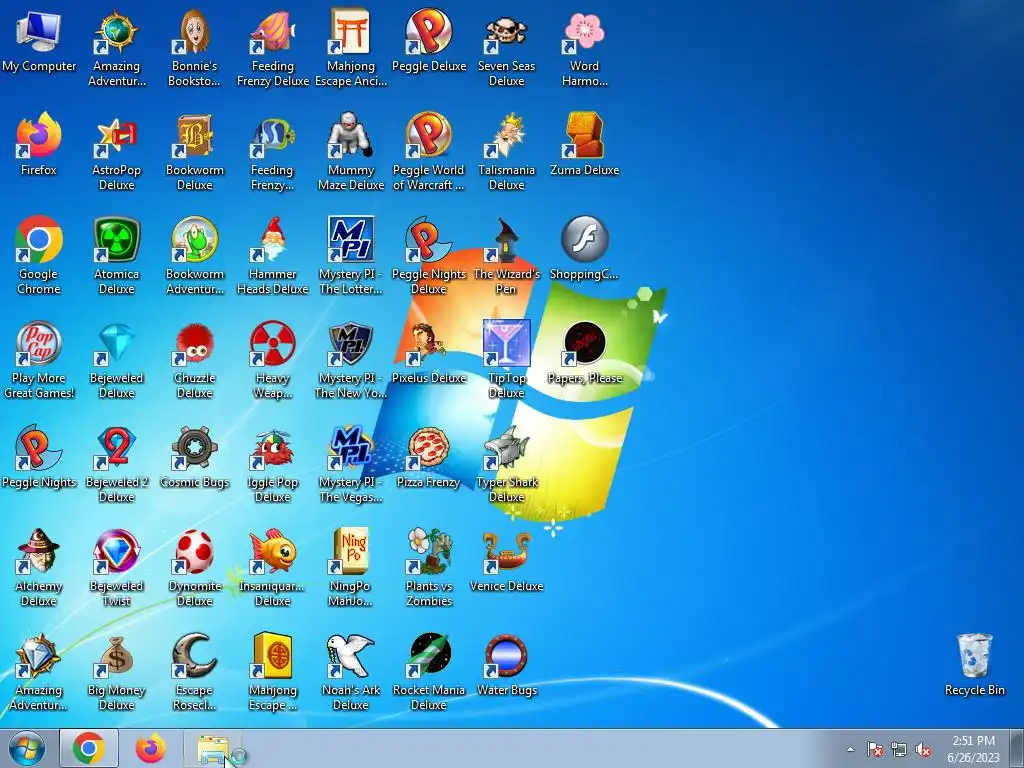Click the Heavy Weapon shortcut
The height and width of the screenshot is (768, 1024).
tap(272, 359)
